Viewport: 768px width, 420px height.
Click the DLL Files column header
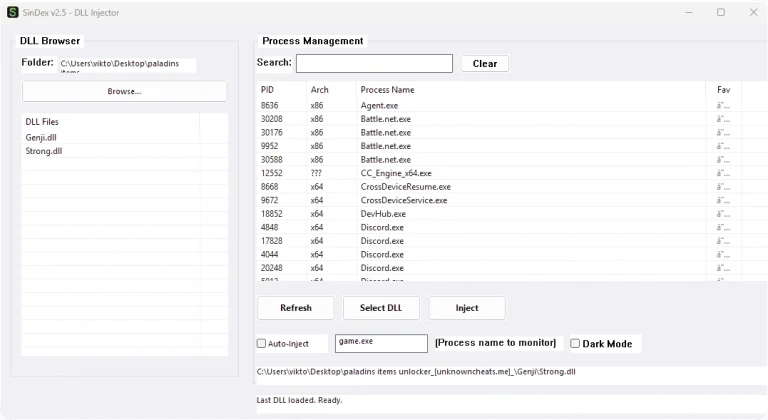(110, 122)
